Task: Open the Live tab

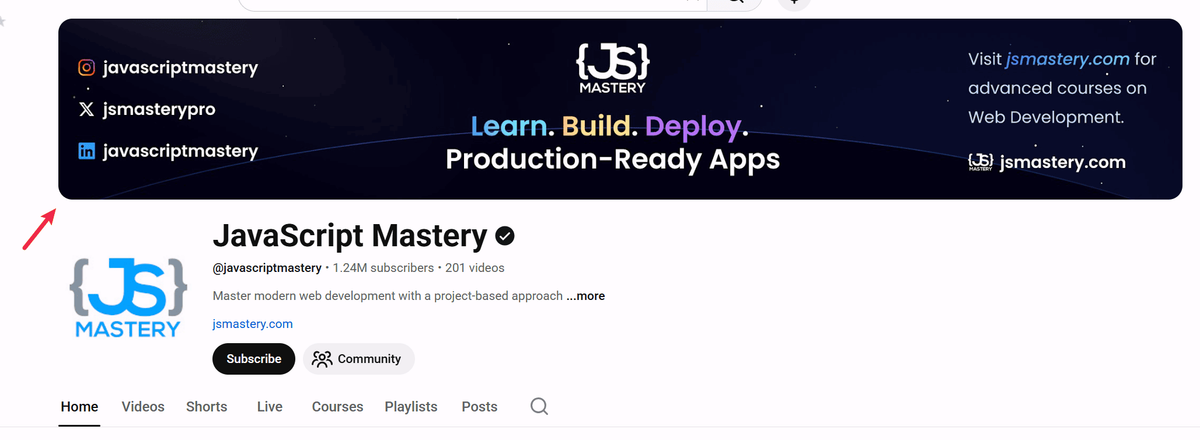Action: point(270,407)
